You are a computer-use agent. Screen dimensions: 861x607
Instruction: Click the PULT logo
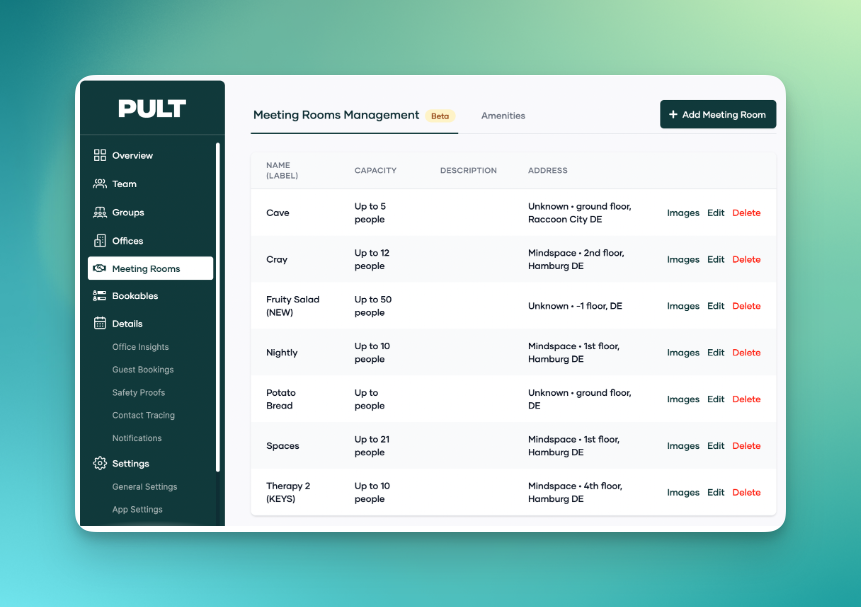(x=152, y=108)
